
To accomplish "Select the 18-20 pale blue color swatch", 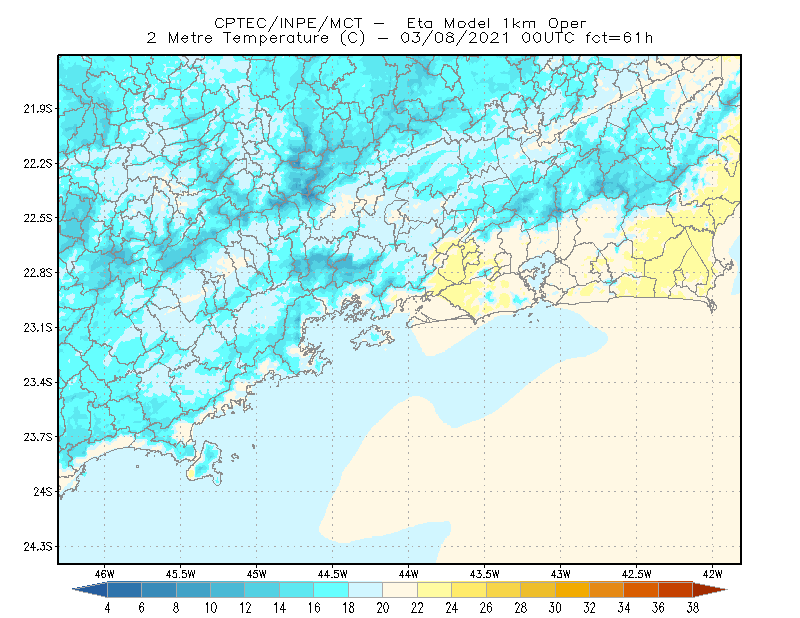I will (x=365, y=590).
